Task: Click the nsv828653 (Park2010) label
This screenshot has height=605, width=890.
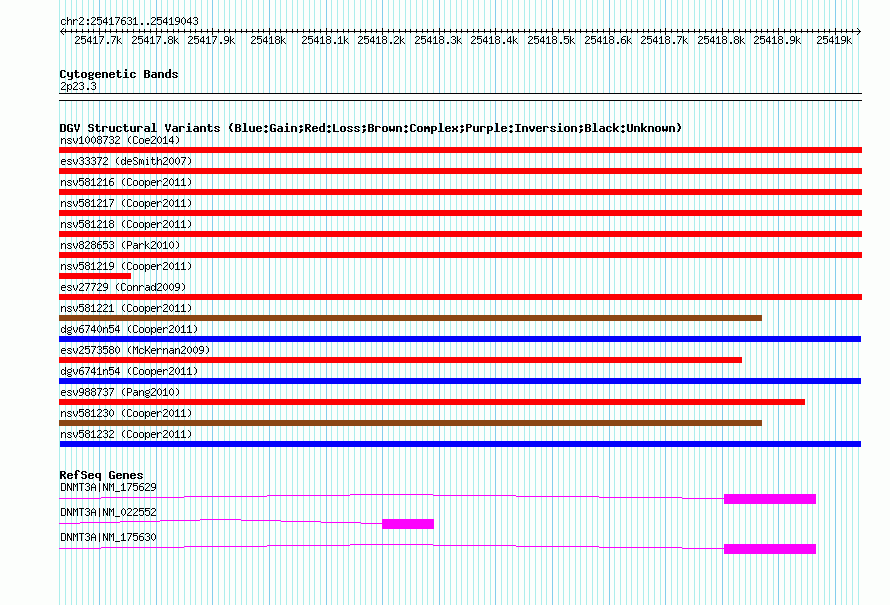Action: 120,245
